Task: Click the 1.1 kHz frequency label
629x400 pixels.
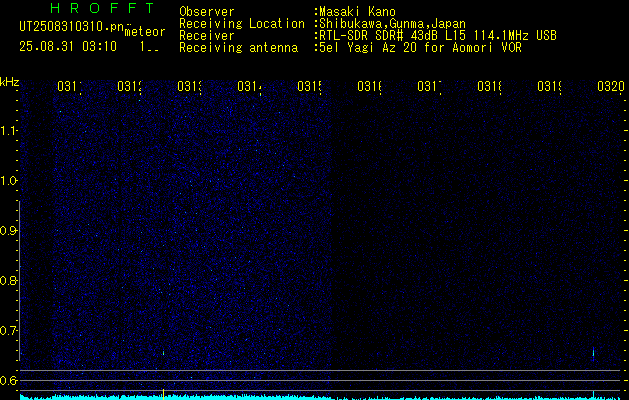Action: point(8,130)
